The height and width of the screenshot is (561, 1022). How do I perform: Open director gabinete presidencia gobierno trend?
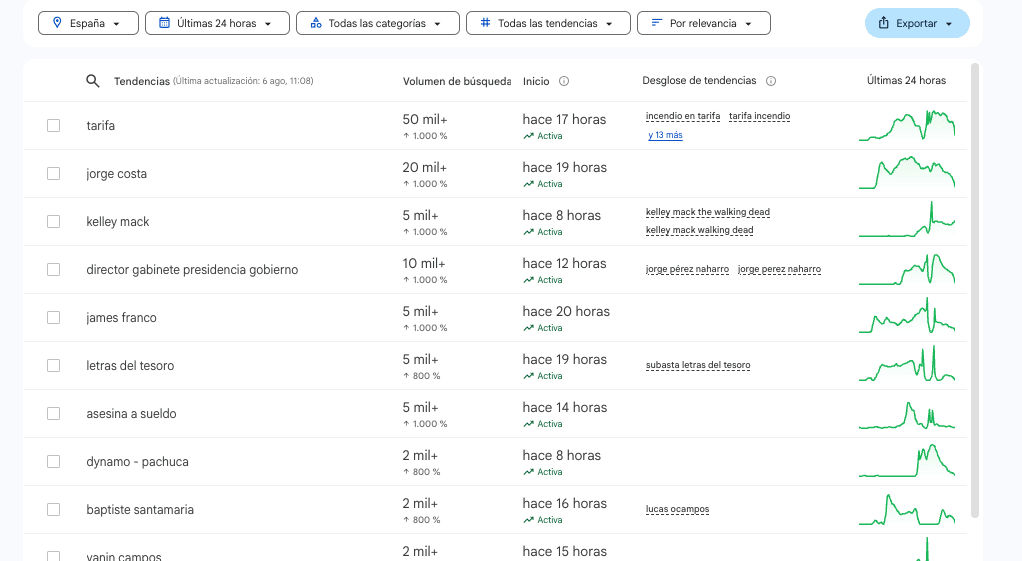point(192,270)
